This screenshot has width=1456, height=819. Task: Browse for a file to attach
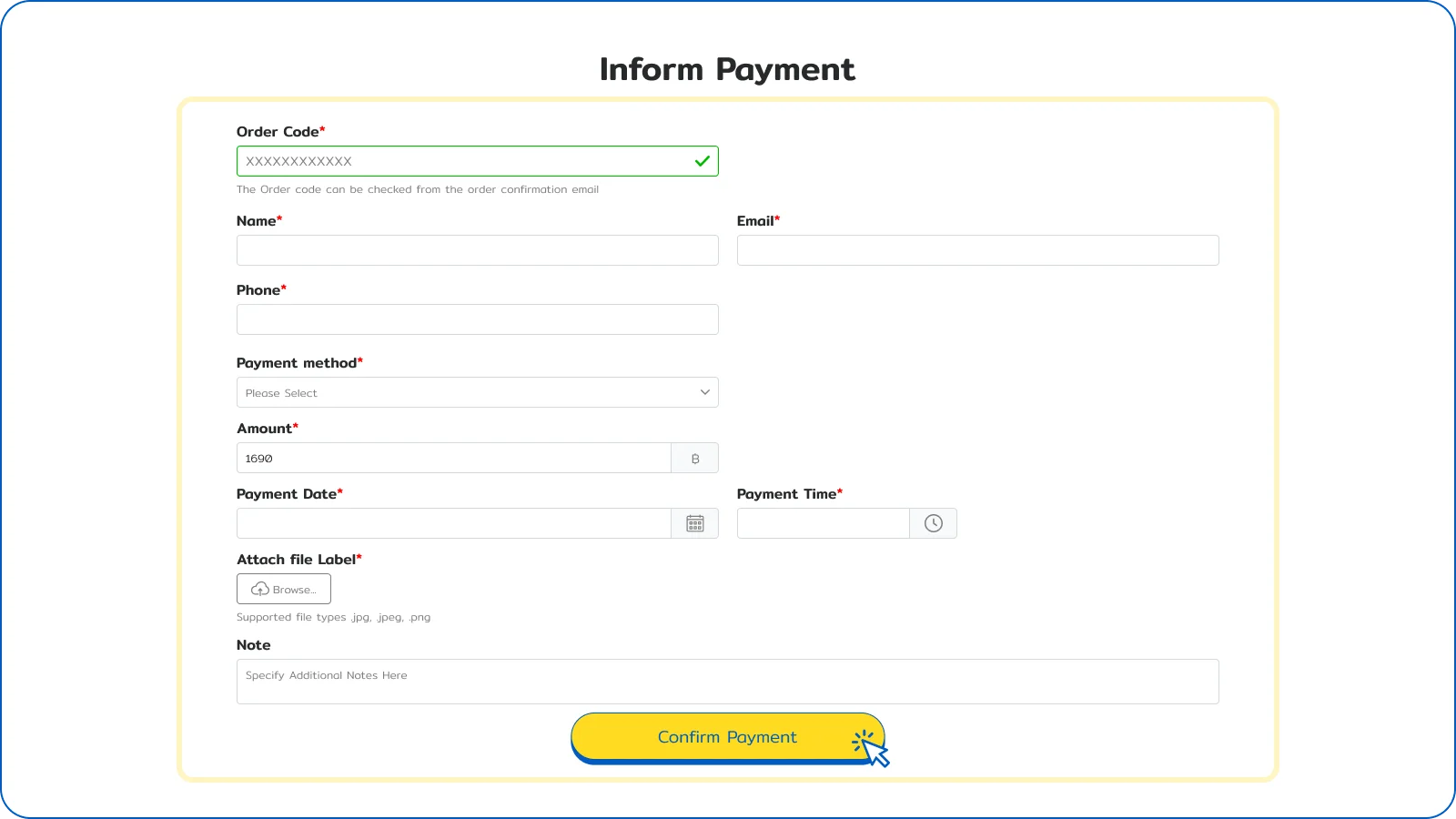284,590
